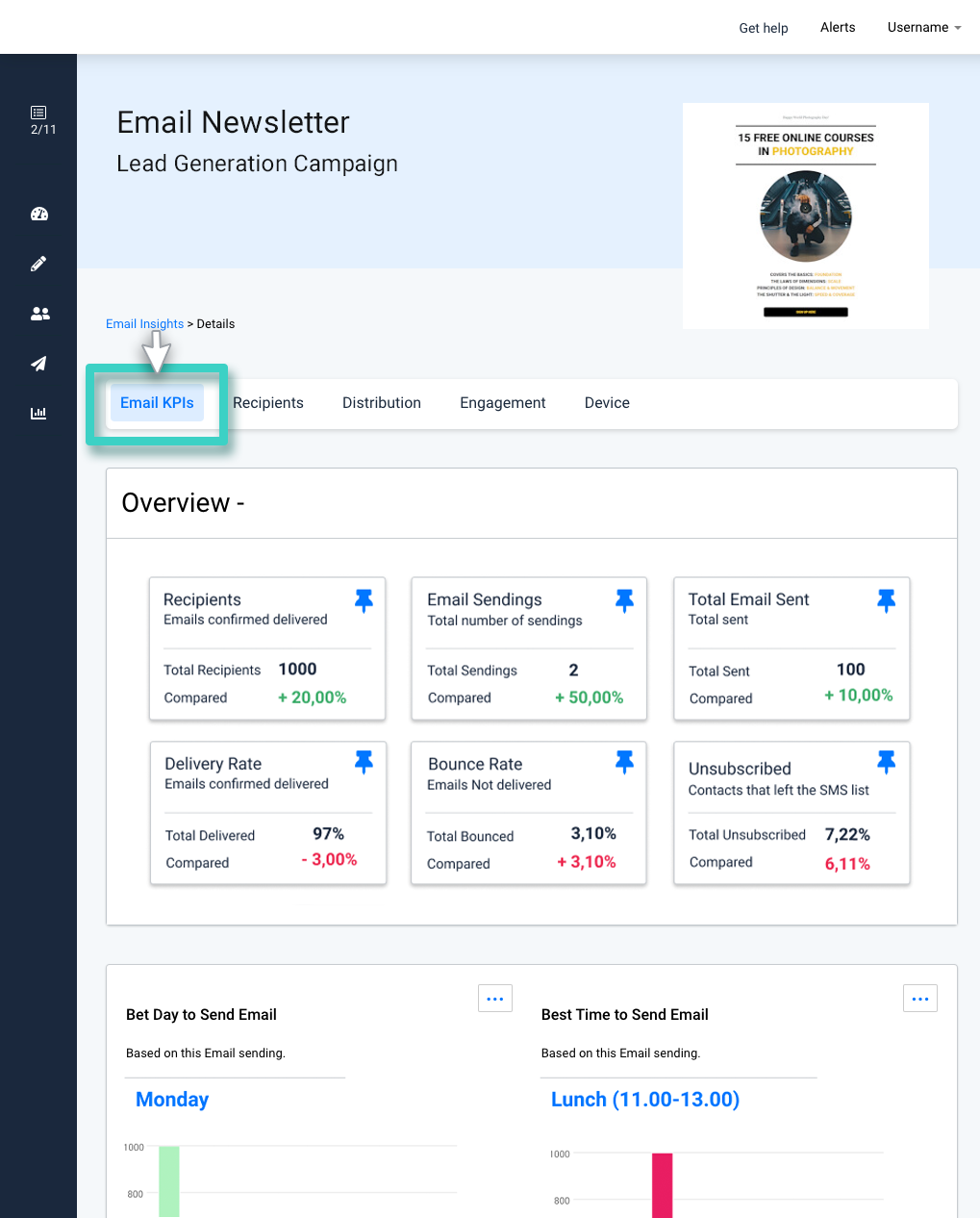Open the Device tab
The image size is (980, 1218).
tap(607, 403)
